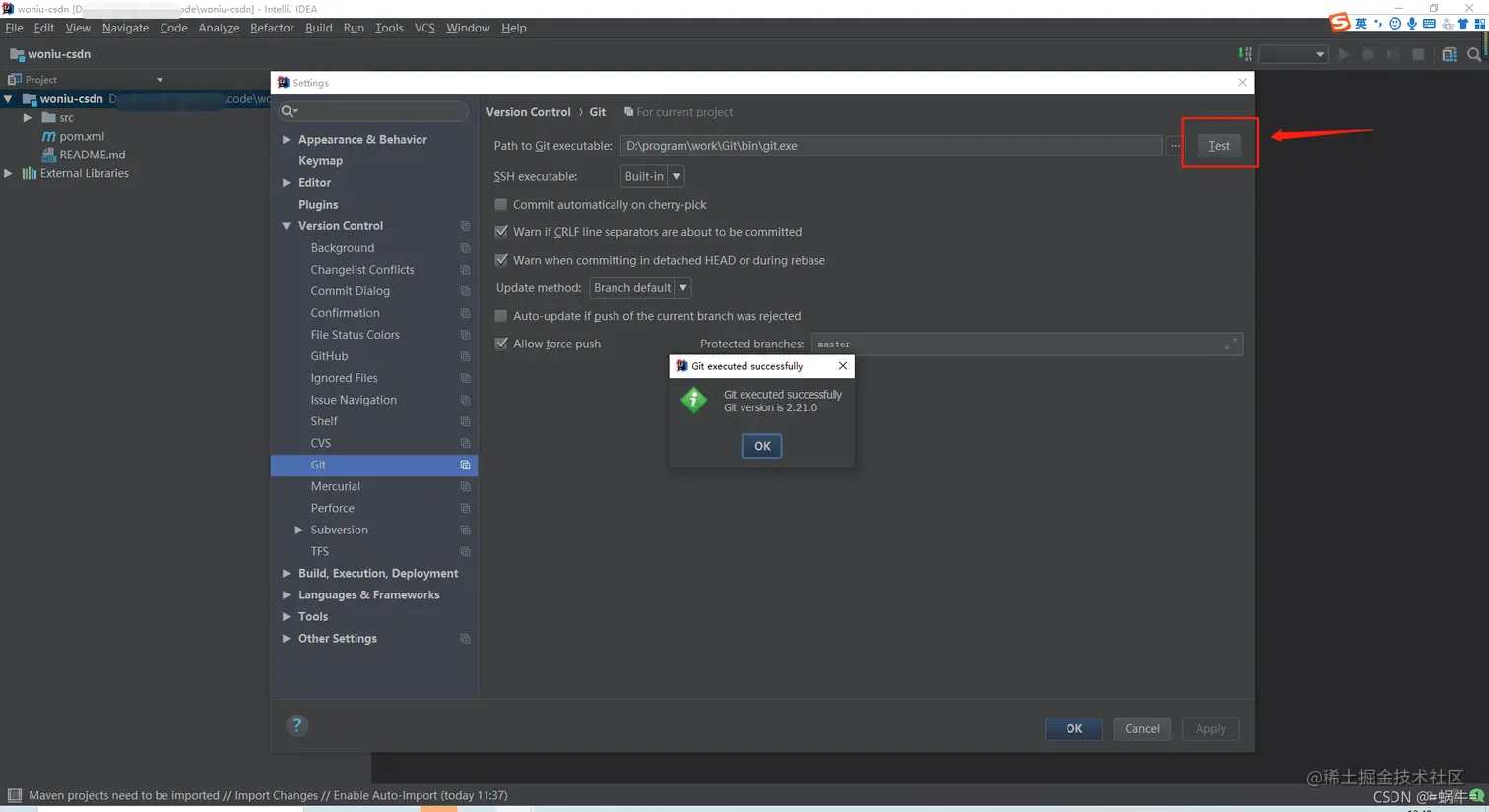Click the Test button for Git executable
This screenshot has height=812, width=1489.
pyautogui.click(x=1219, y=145)
